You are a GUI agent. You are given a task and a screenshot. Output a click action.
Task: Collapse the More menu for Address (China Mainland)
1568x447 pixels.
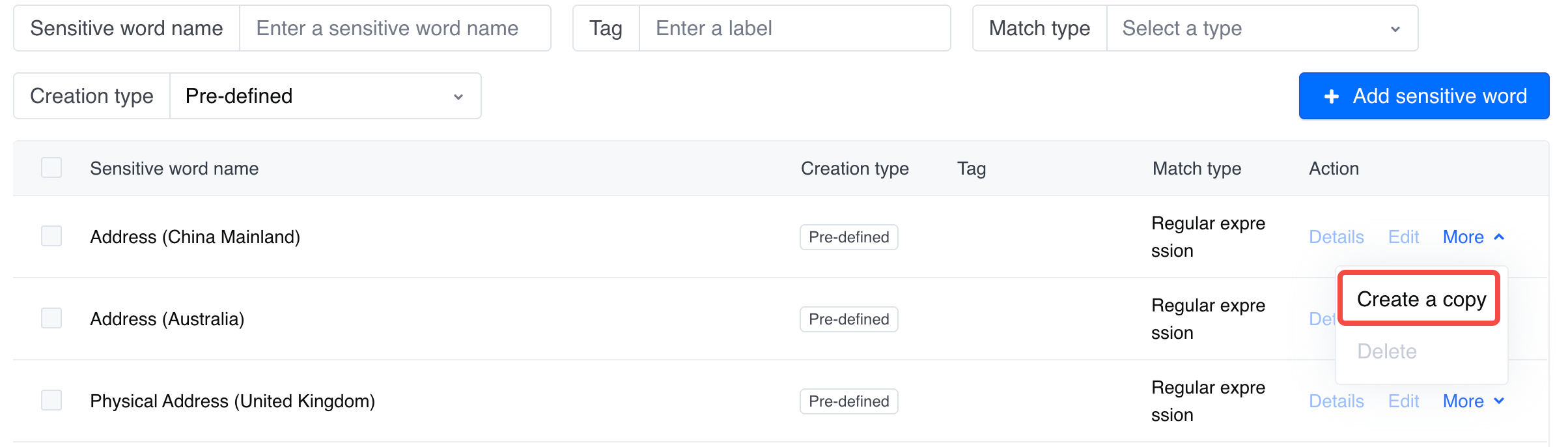[x=1464, y=237]
